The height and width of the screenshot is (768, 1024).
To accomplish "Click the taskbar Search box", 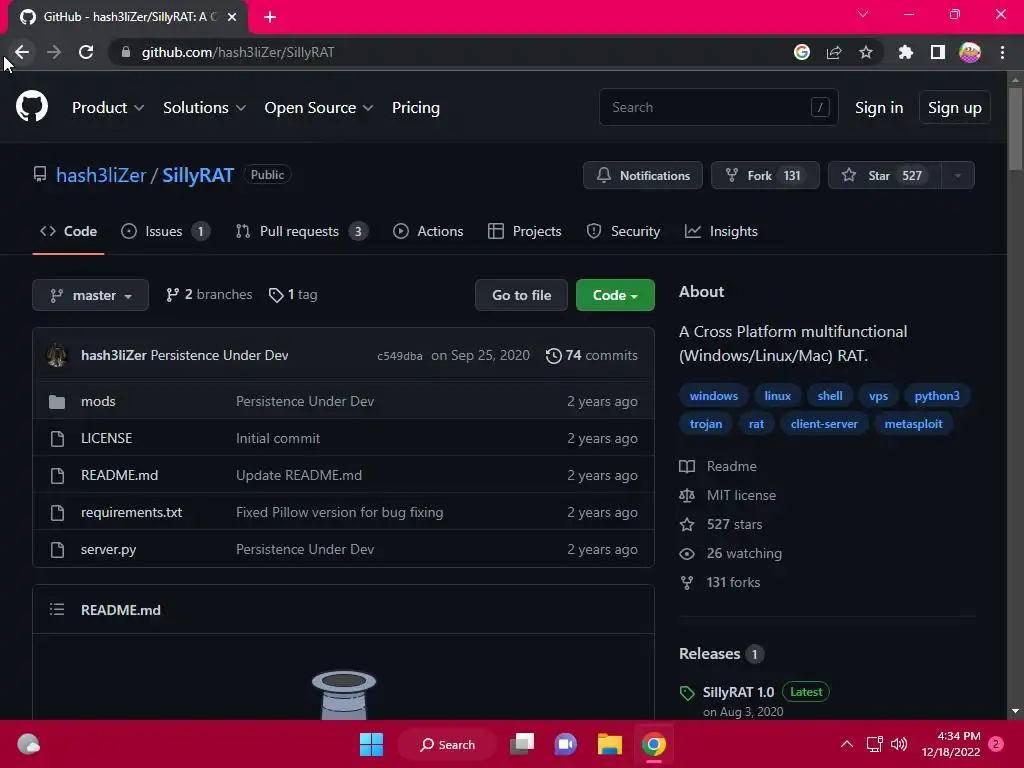I will [x=448, y=744].
